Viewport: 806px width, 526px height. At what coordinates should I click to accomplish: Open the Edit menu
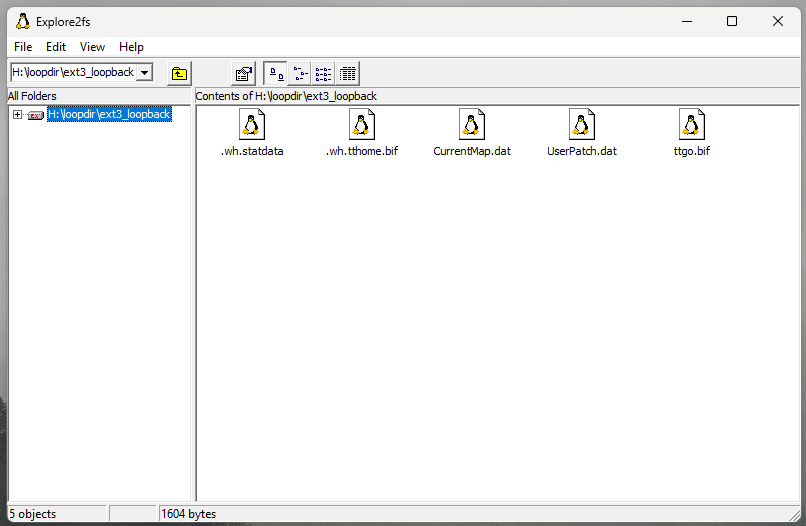56,47
